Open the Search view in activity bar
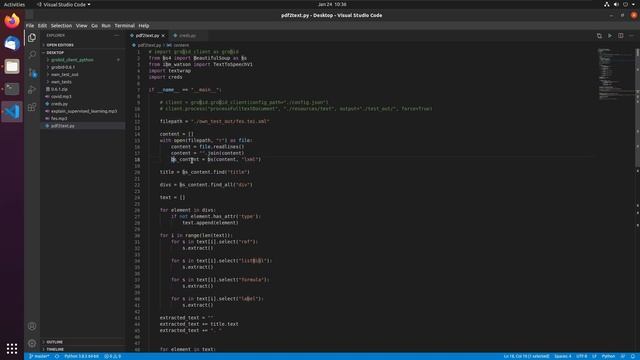This screenshot has width=640, height=360. [32, 55]
